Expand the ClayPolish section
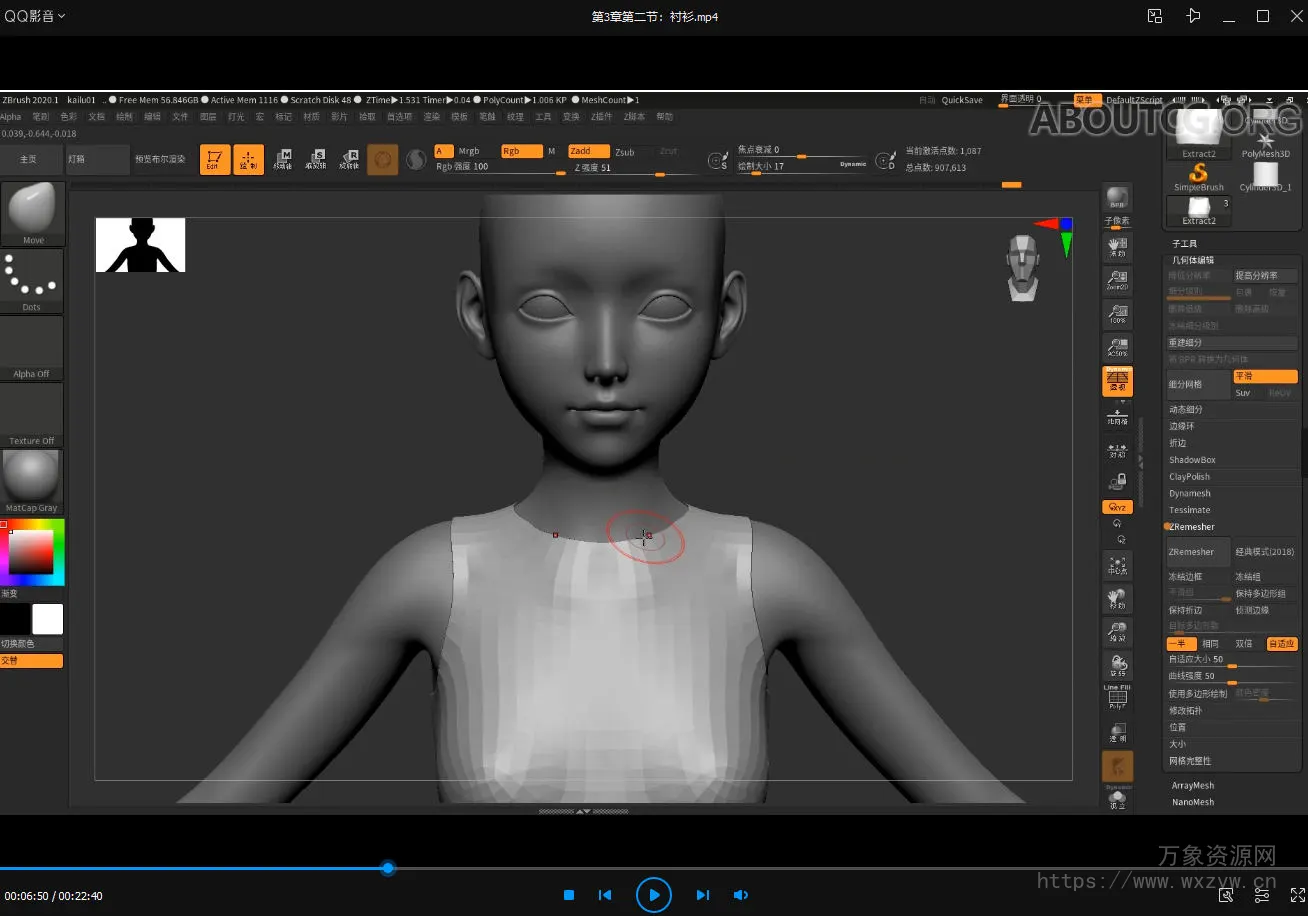 [1190, 477]
